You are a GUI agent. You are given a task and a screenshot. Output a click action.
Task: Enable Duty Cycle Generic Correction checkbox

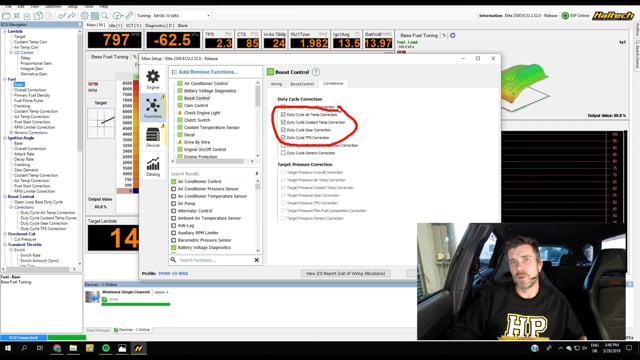point(283,153)
